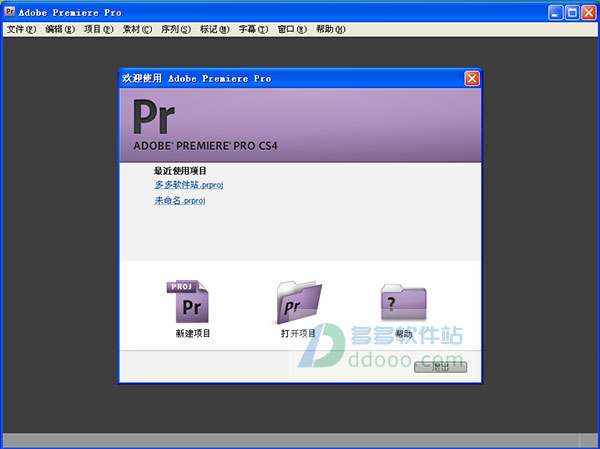The width and height of the screenshot is (600, 449).
Task: Open recent project 未命名.prproj
Action: tap(180, 200)
